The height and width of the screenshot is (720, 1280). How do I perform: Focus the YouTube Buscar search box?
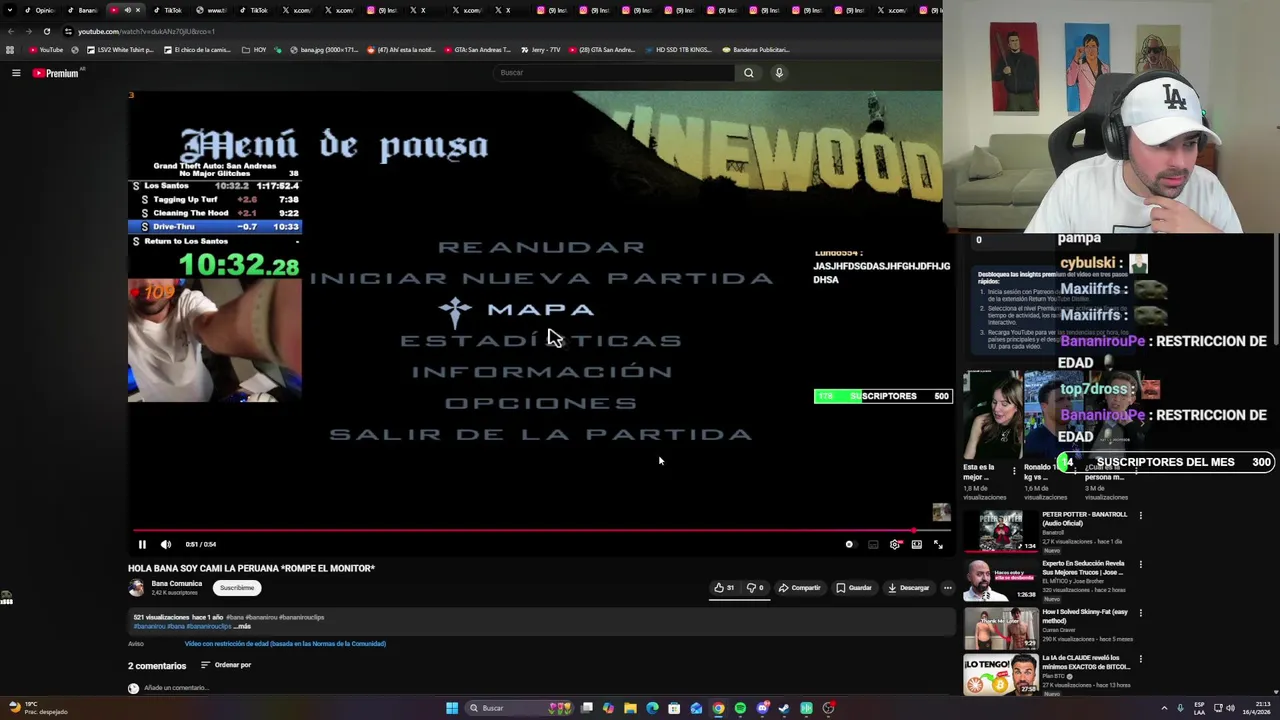coord(614,73)
